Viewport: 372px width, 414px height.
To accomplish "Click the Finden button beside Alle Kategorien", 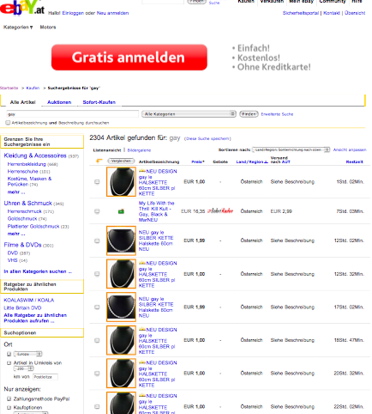I will coord(249,114).
